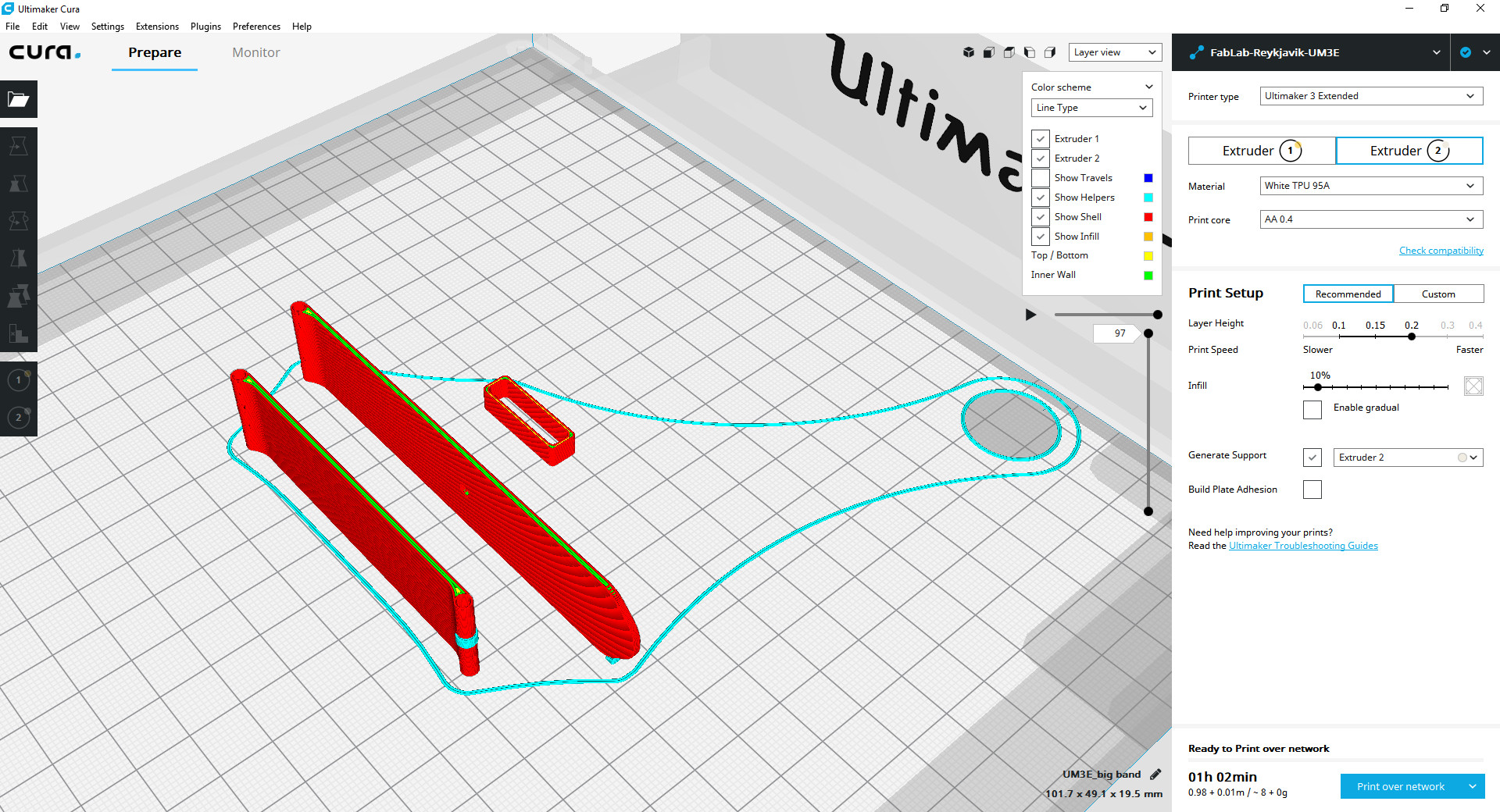Toggle the Generate Support checkbox
Screen dimensions: 1500x812
point(1312,458)
